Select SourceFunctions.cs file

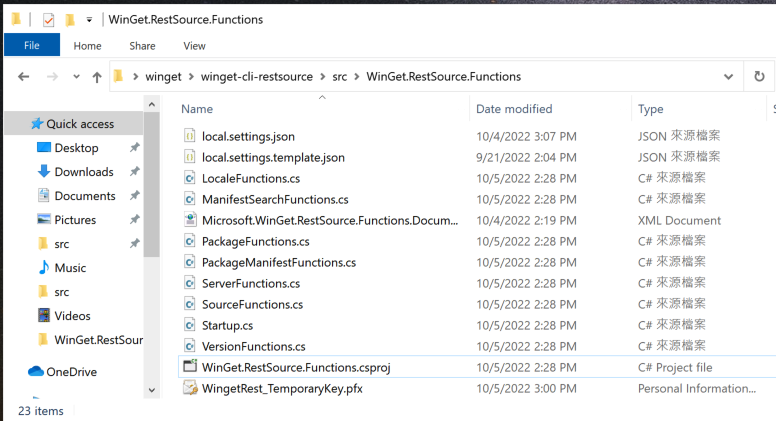click(x=252, y=304)
